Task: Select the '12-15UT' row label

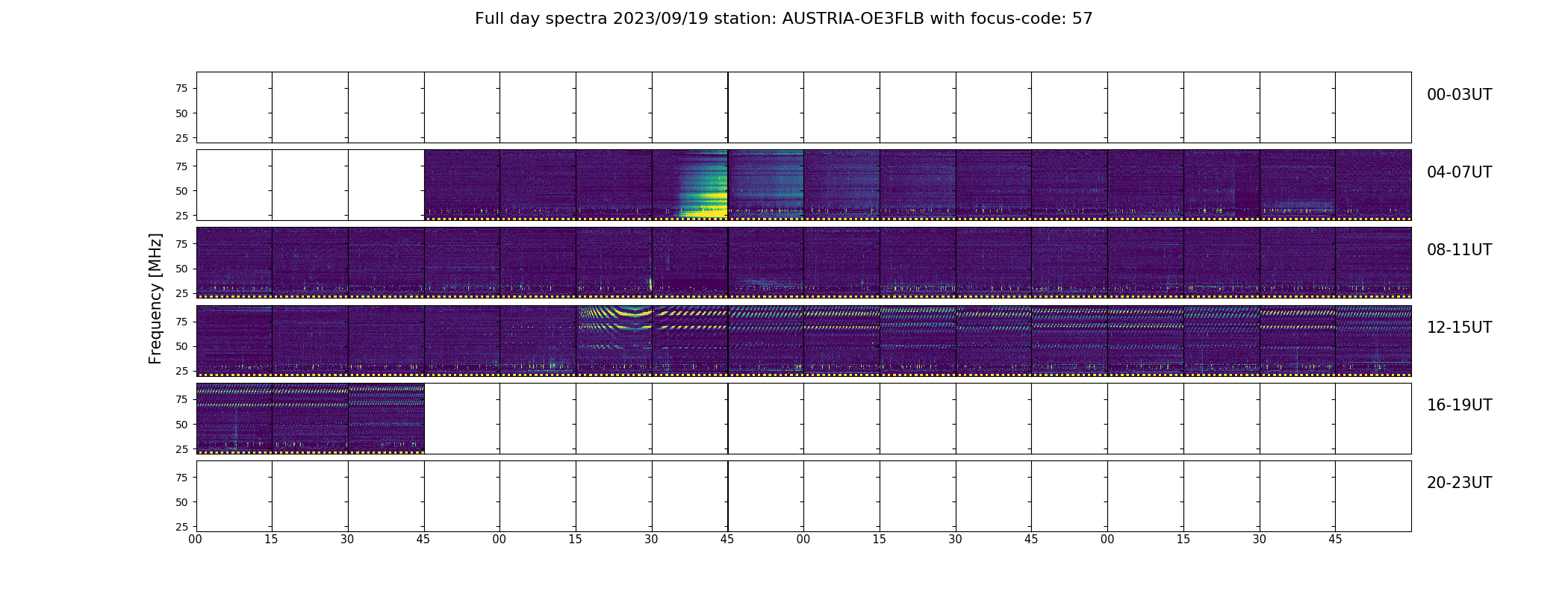Action: [x=1459, y=328]
